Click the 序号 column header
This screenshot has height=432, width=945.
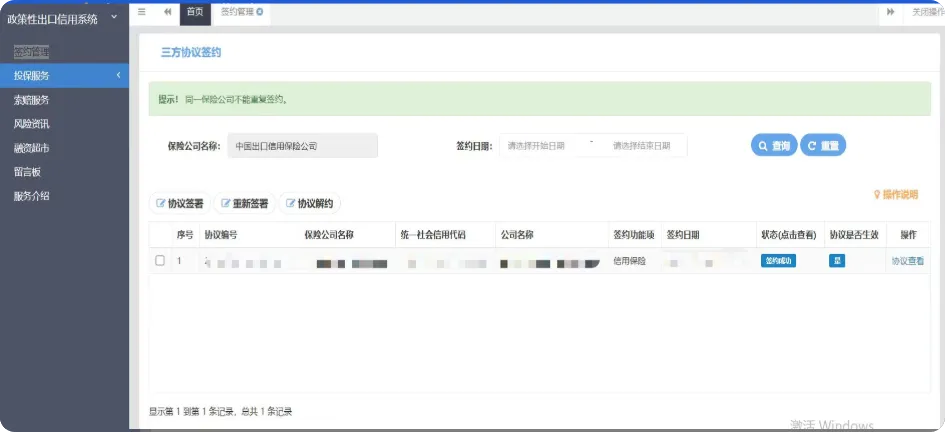pyautogui.click(x=185, y=235)
